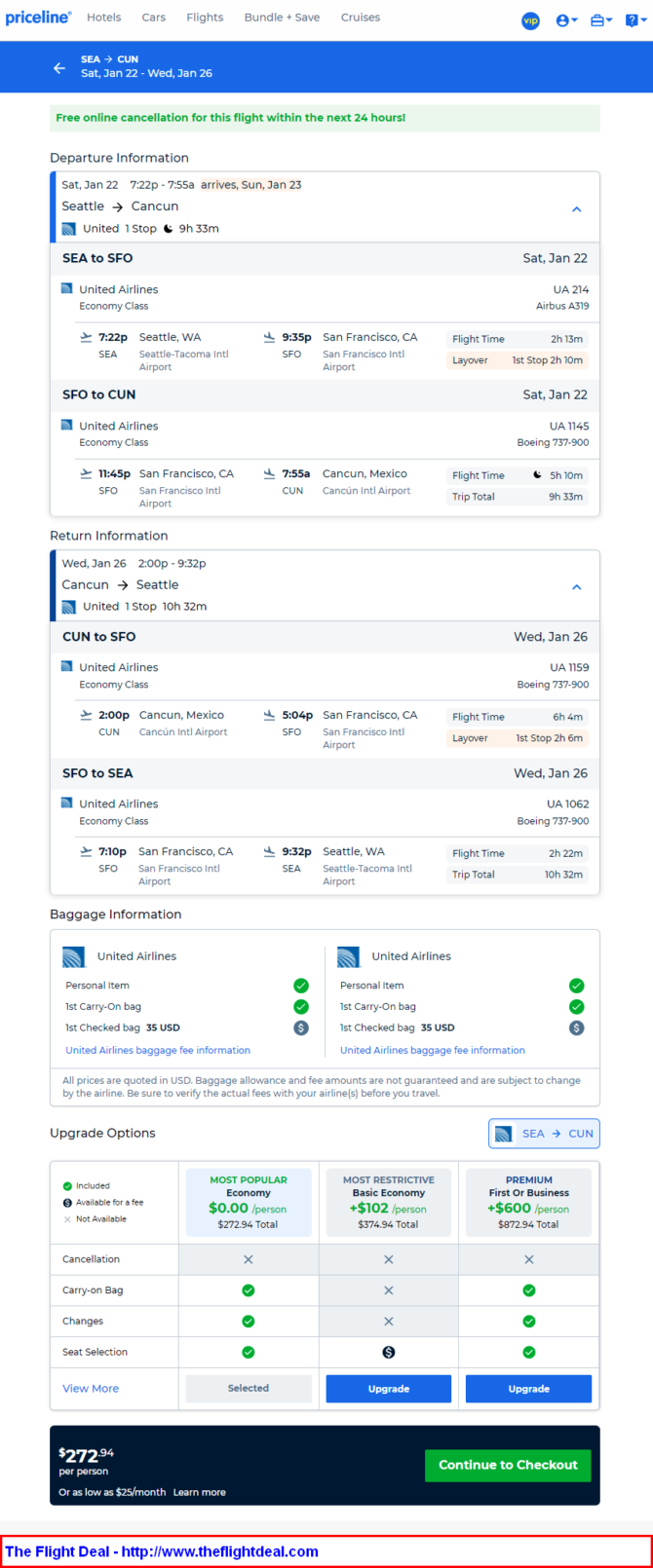Viewport: 653px width, 1568px height.
Task: Open the Bundle + Save menu item
Action: click(x=282, y=18)
